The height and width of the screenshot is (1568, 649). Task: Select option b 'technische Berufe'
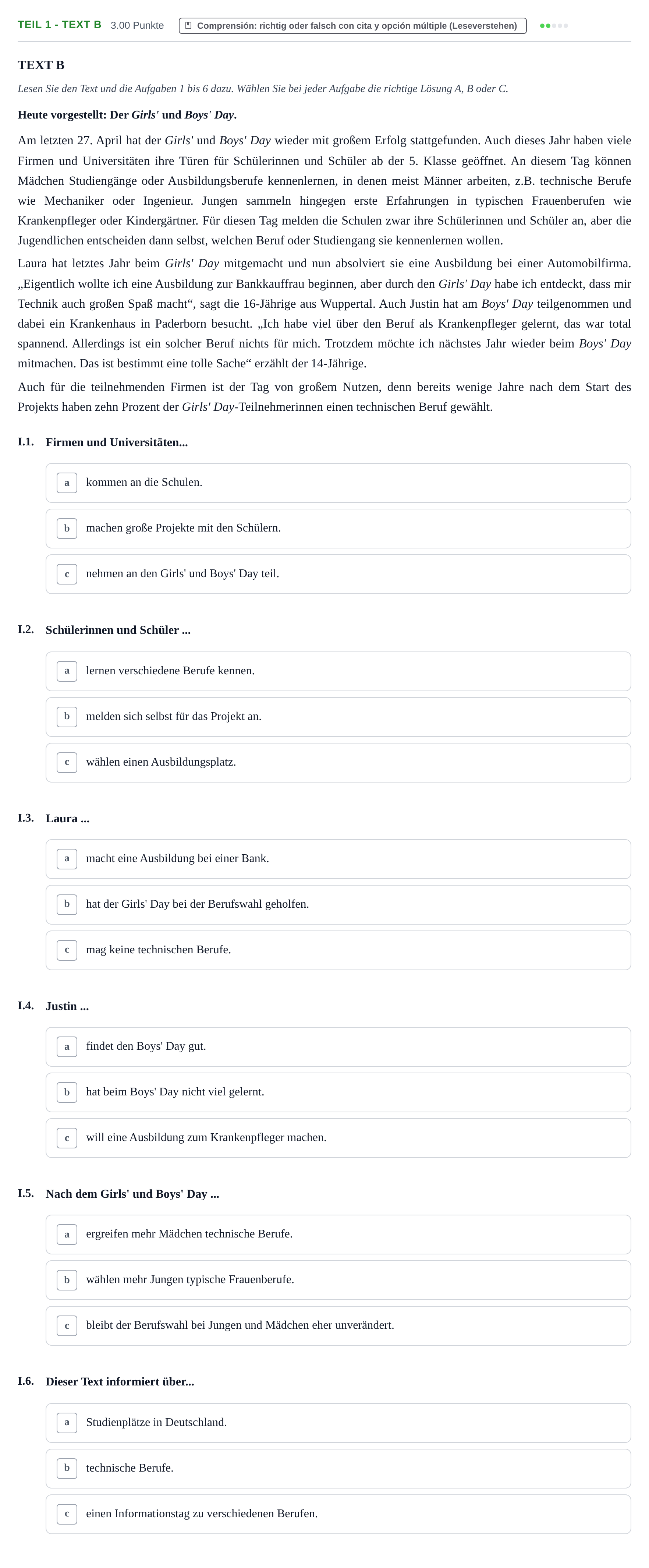click(x=338, y=1469)
